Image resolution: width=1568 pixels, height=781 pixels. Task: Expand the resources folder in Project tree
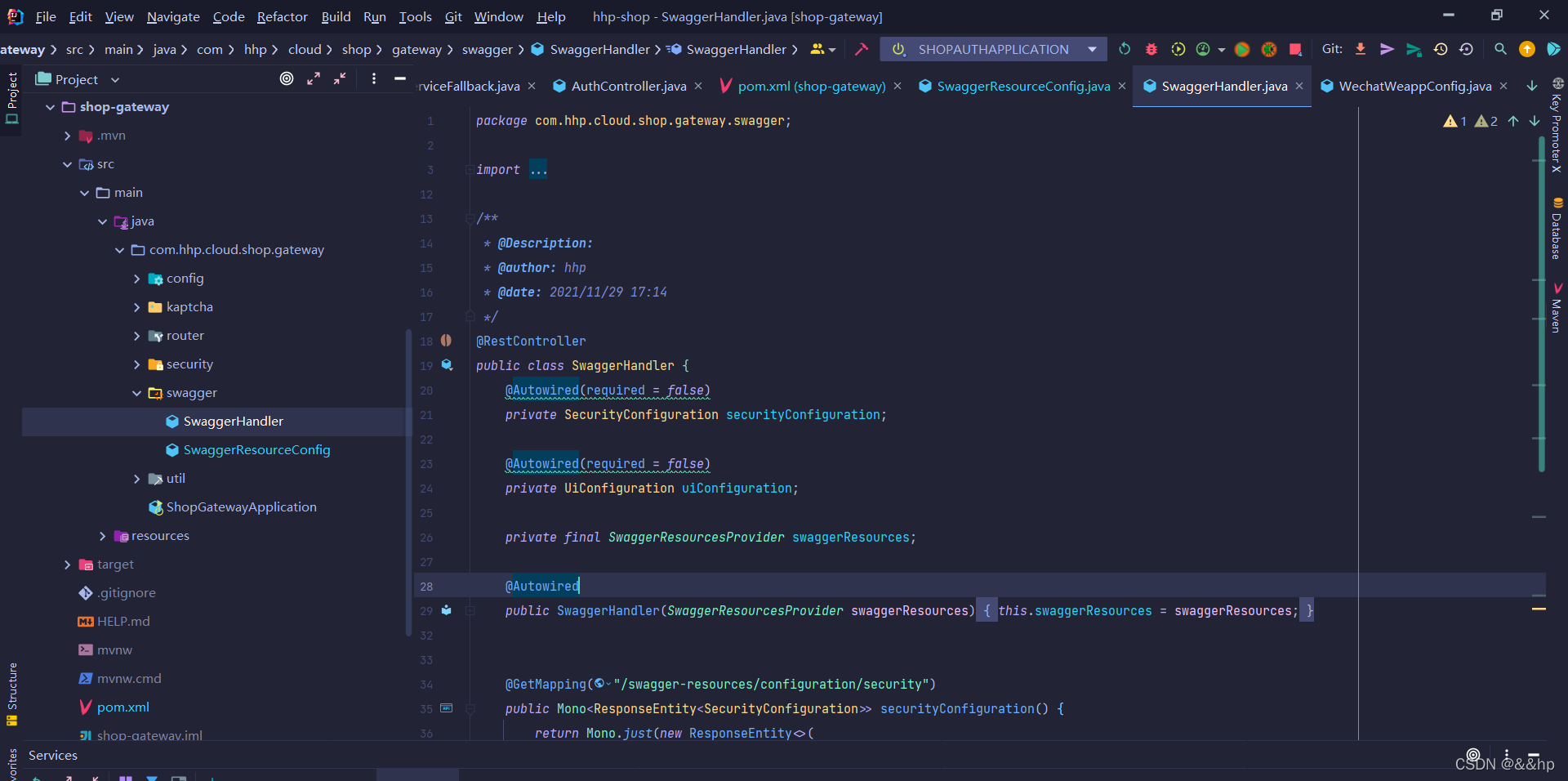pyautogui.click(x=103, y=535)
